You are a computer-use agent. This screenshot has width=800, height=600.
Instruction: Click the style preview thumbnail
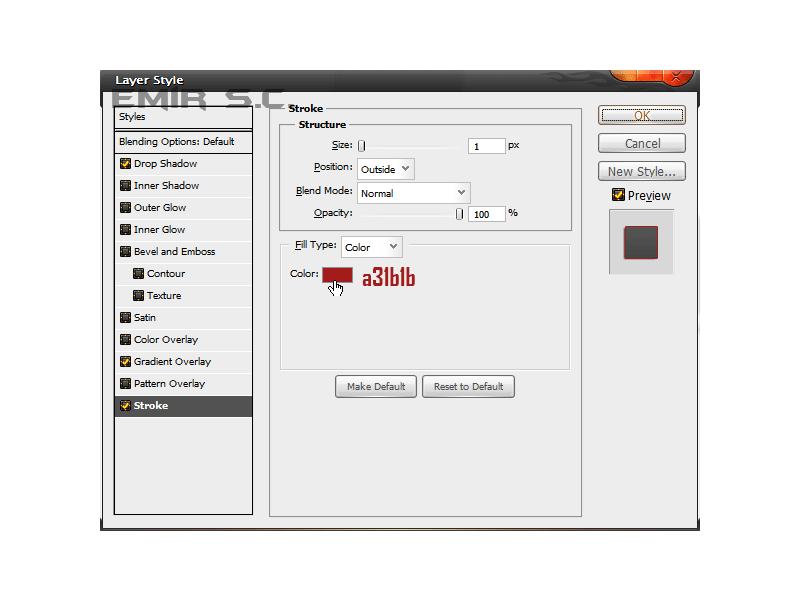641,242
